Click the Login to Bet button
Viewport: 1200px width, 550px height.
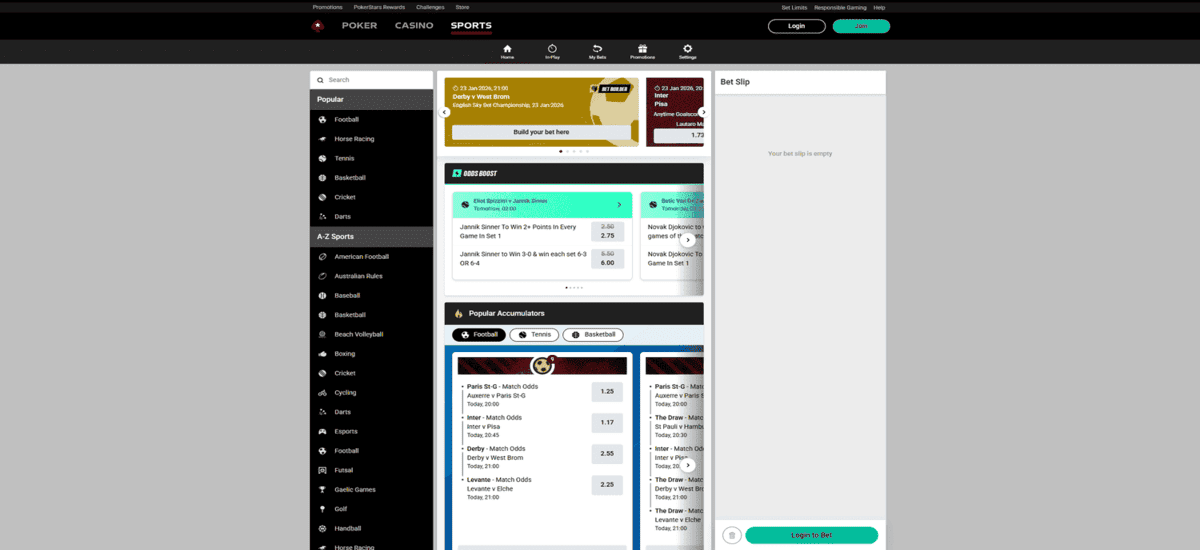click(x=811, y=535)
